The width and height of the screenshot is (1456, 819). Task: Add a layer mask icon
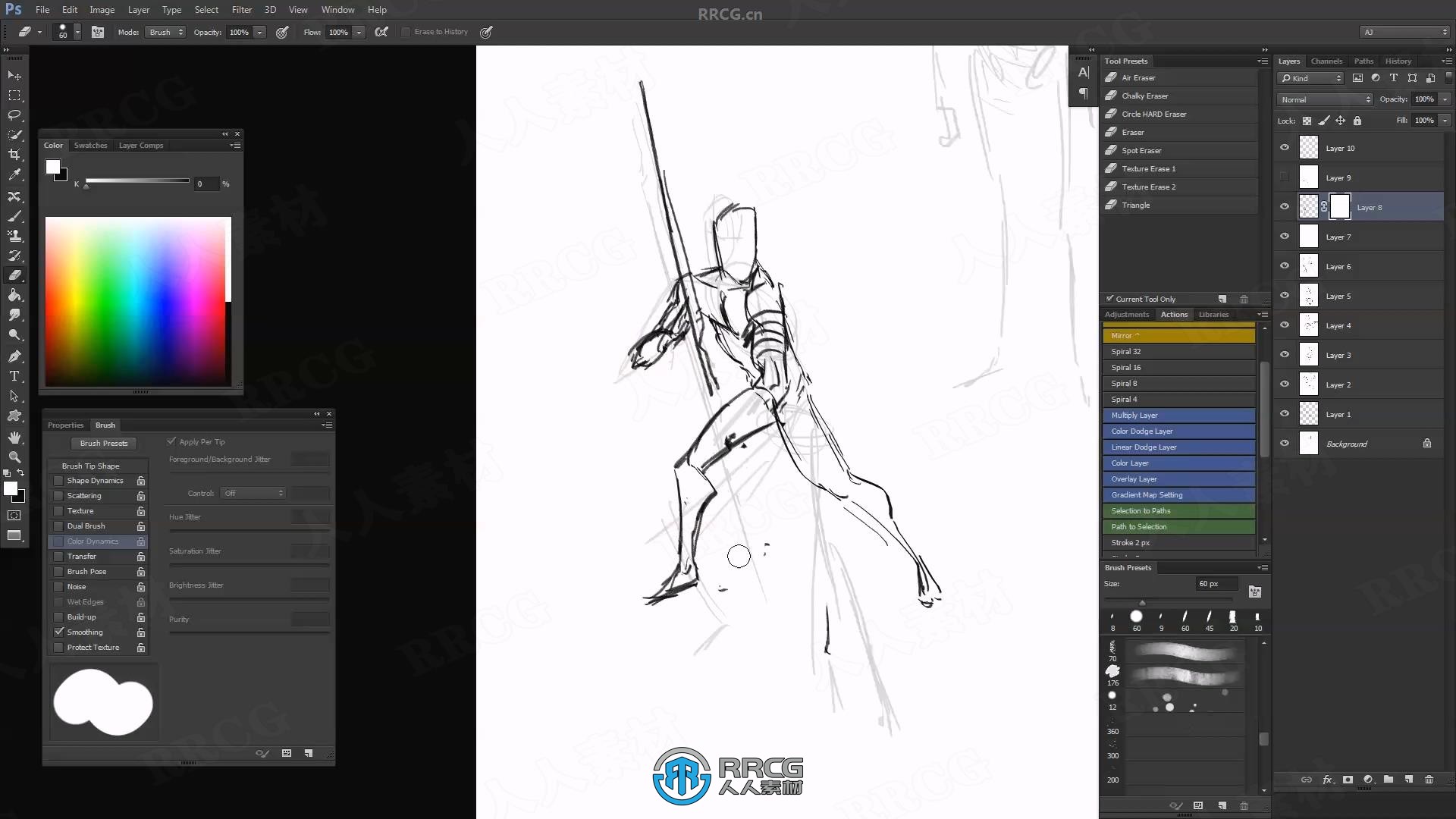click(1348, 779)
